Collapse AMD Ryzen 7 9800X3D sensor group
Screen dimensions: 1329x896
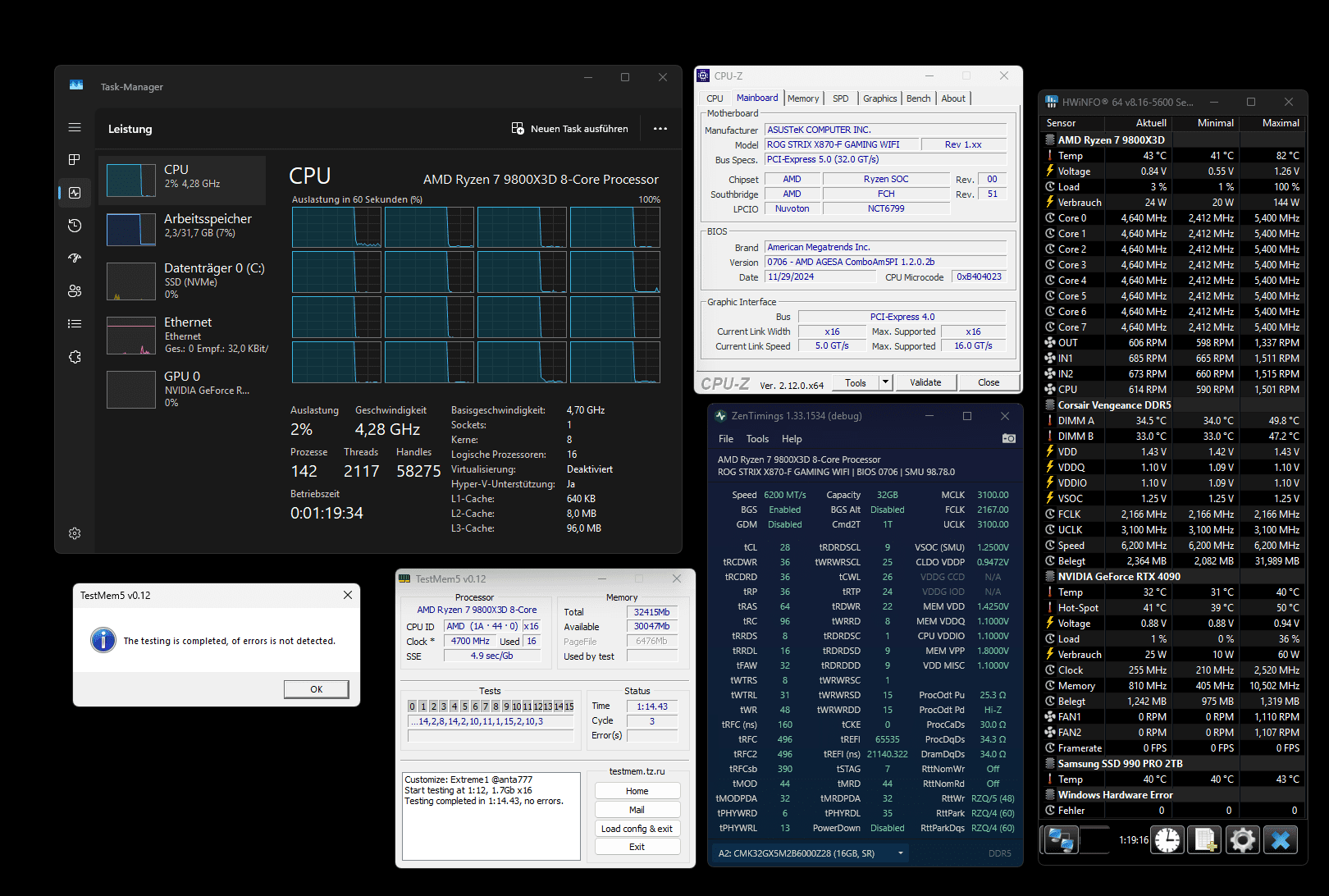[x=1050, y=140]
